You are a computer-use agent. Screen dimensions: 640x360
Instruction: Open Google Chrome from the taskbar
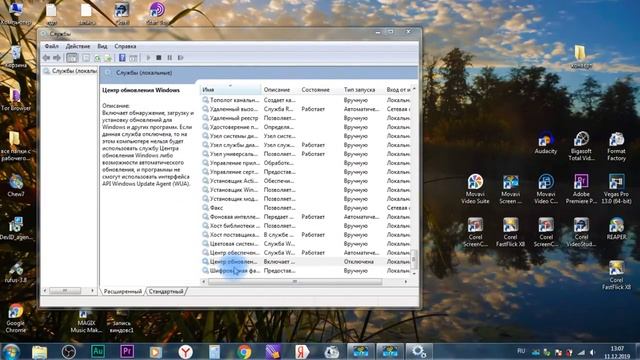pos(244,351)
